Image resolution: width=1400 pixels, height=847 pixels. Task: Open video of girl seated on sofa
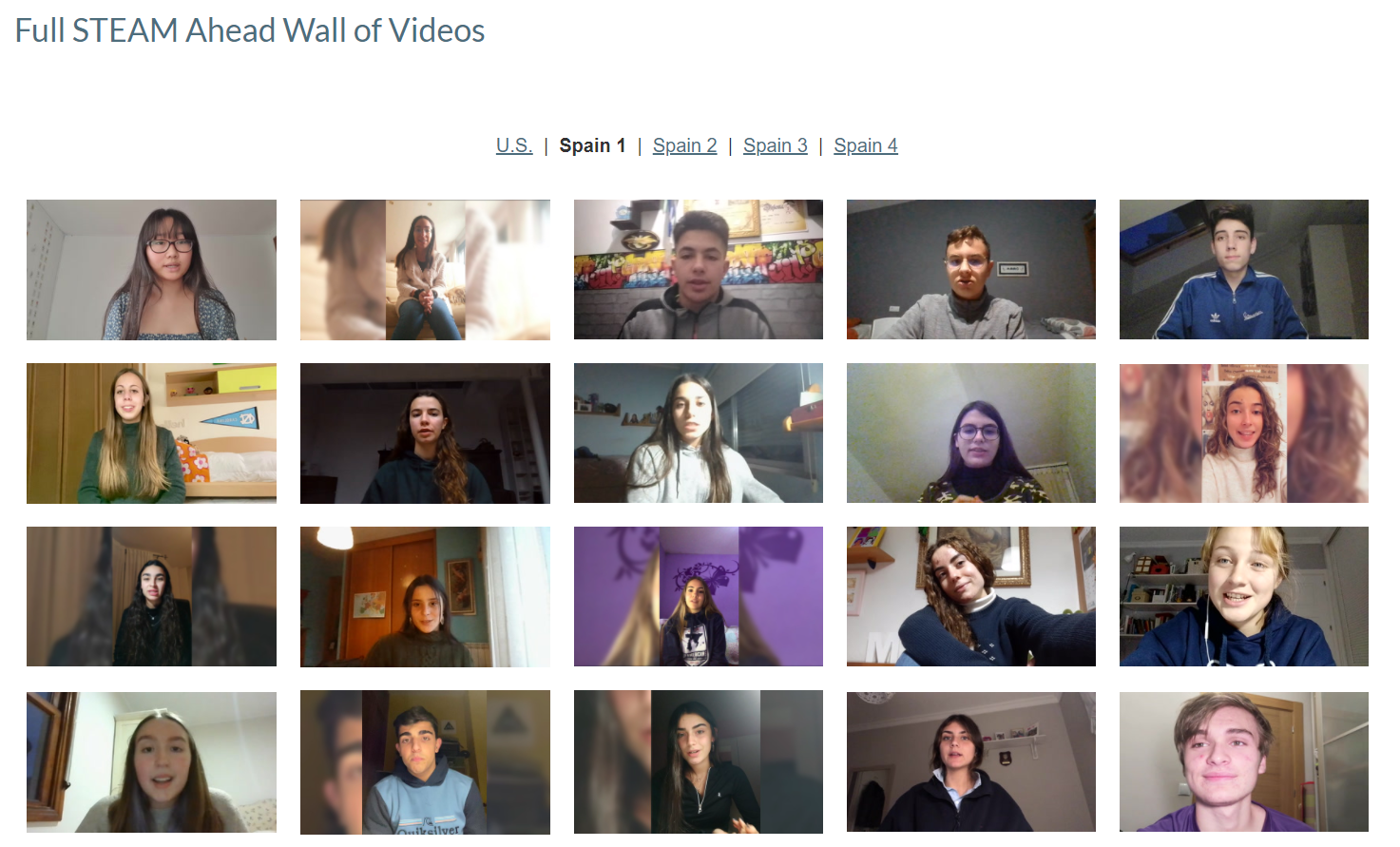coord(425,270)
